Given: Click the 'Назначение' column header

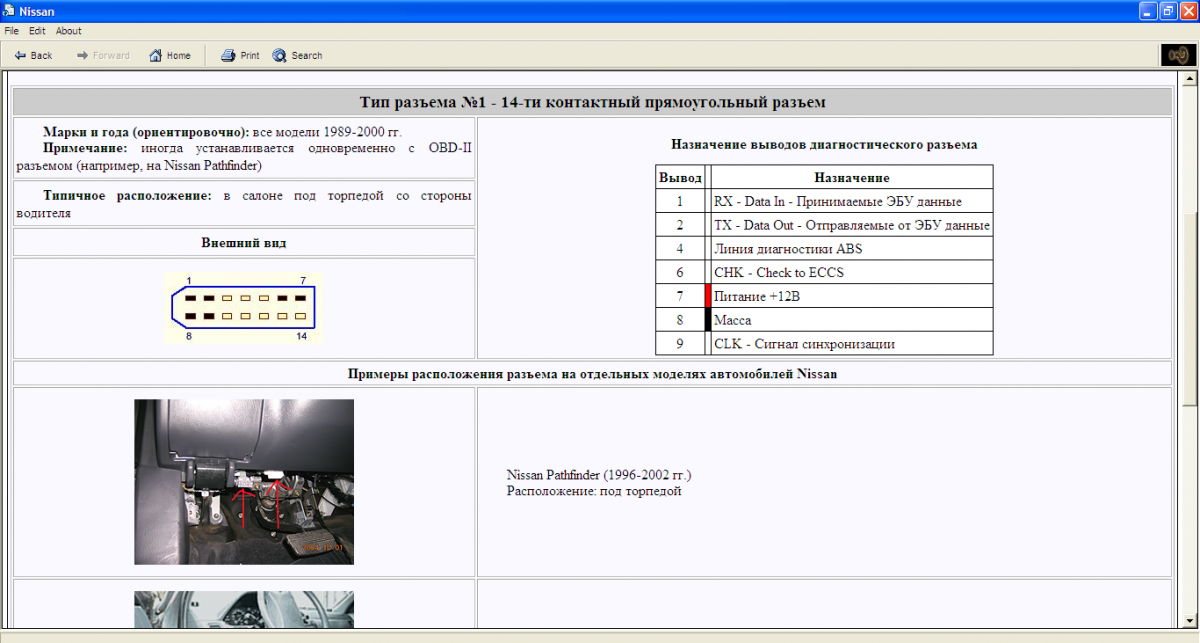Looking at the screenshot, I should coord(852,178).
